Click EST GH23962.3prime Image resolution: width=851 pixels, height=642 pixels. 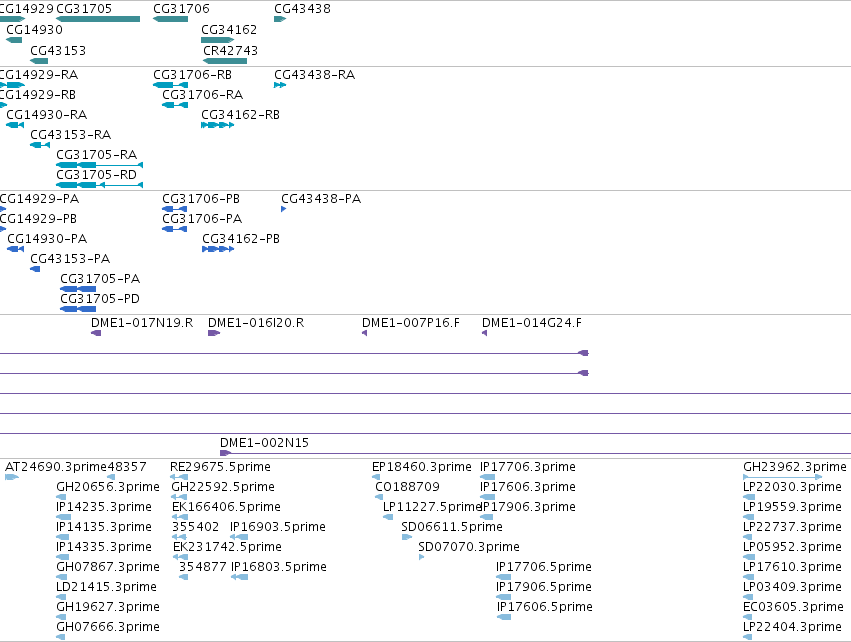tap(783, 478)
